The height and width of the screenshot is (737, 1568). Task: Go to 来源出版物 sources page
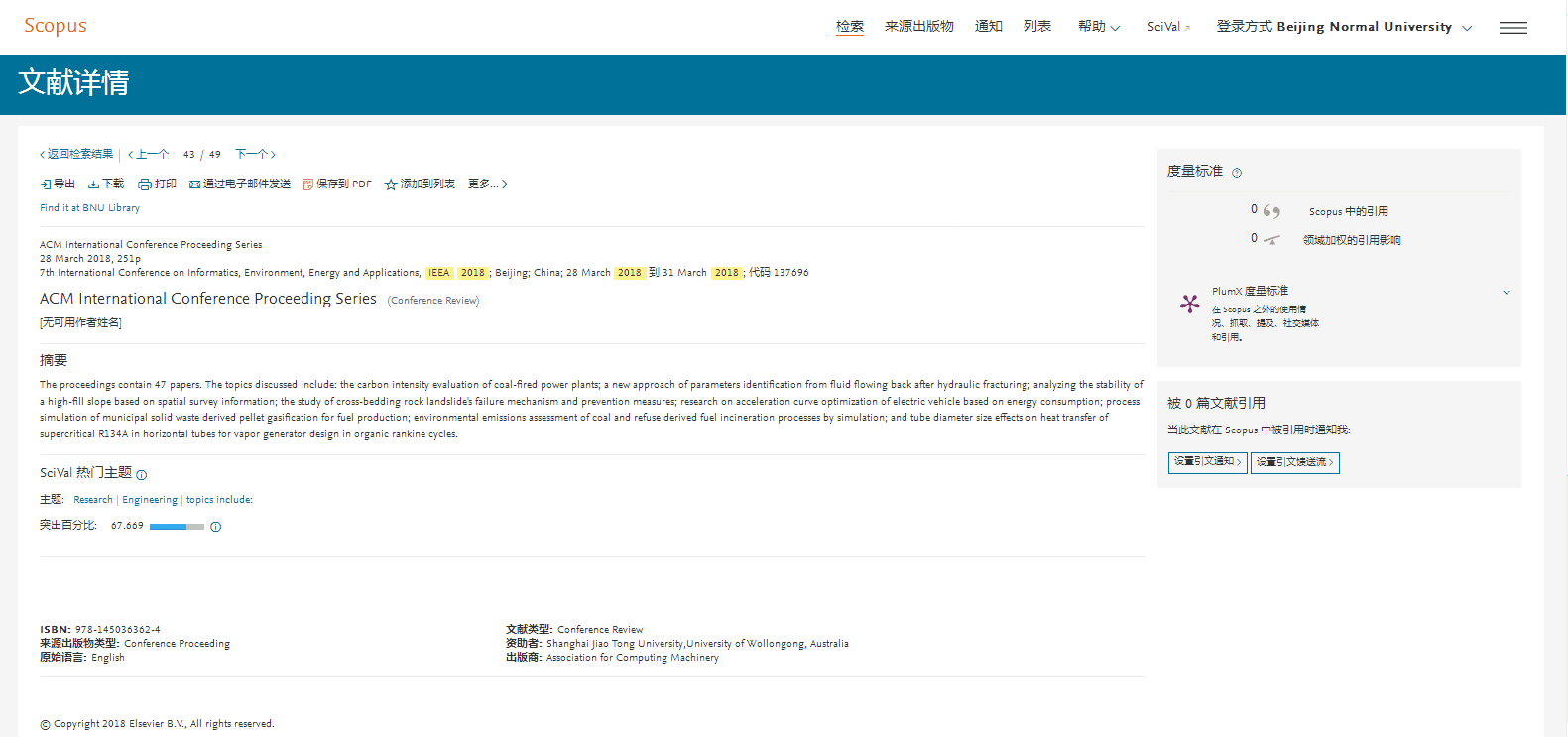pos(919,26)
